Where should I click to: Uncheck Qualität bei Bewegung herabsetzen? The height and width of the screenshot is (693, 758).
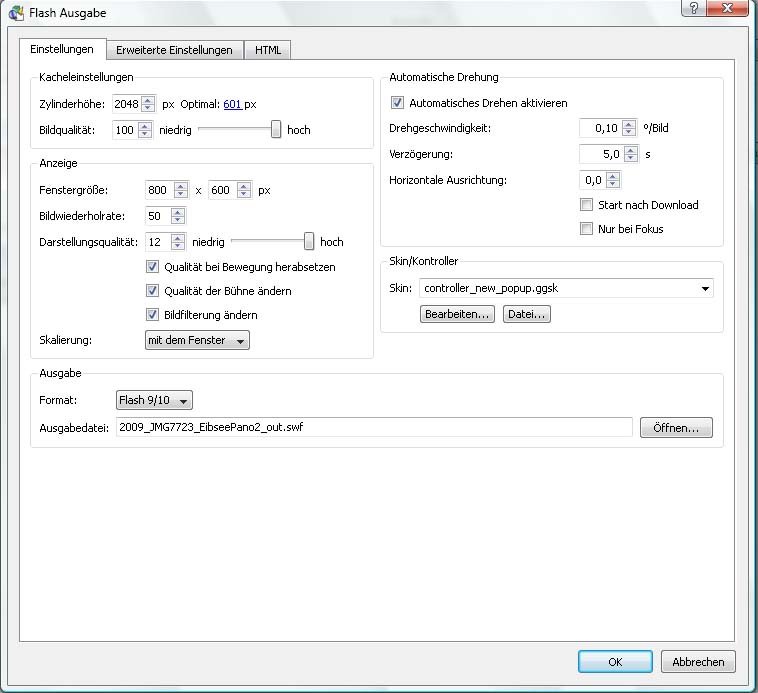153,267
